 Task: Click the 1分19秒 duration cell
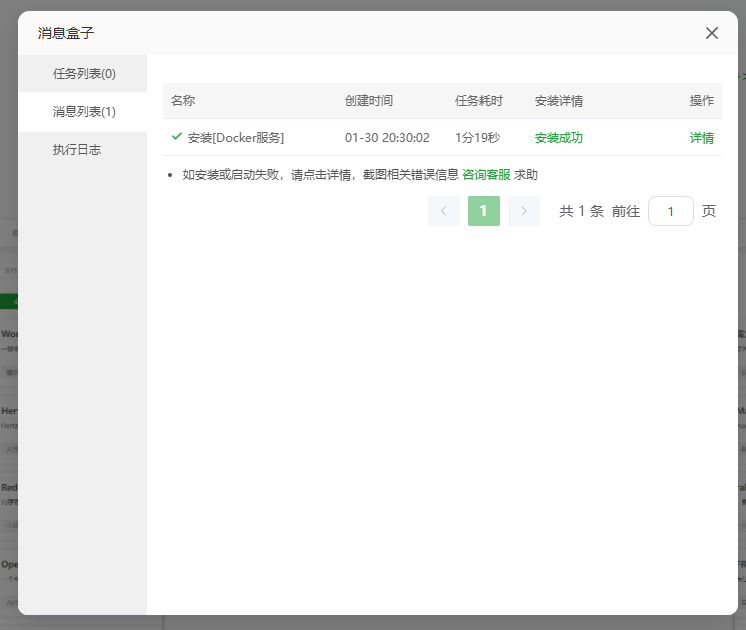coord(477,138)
